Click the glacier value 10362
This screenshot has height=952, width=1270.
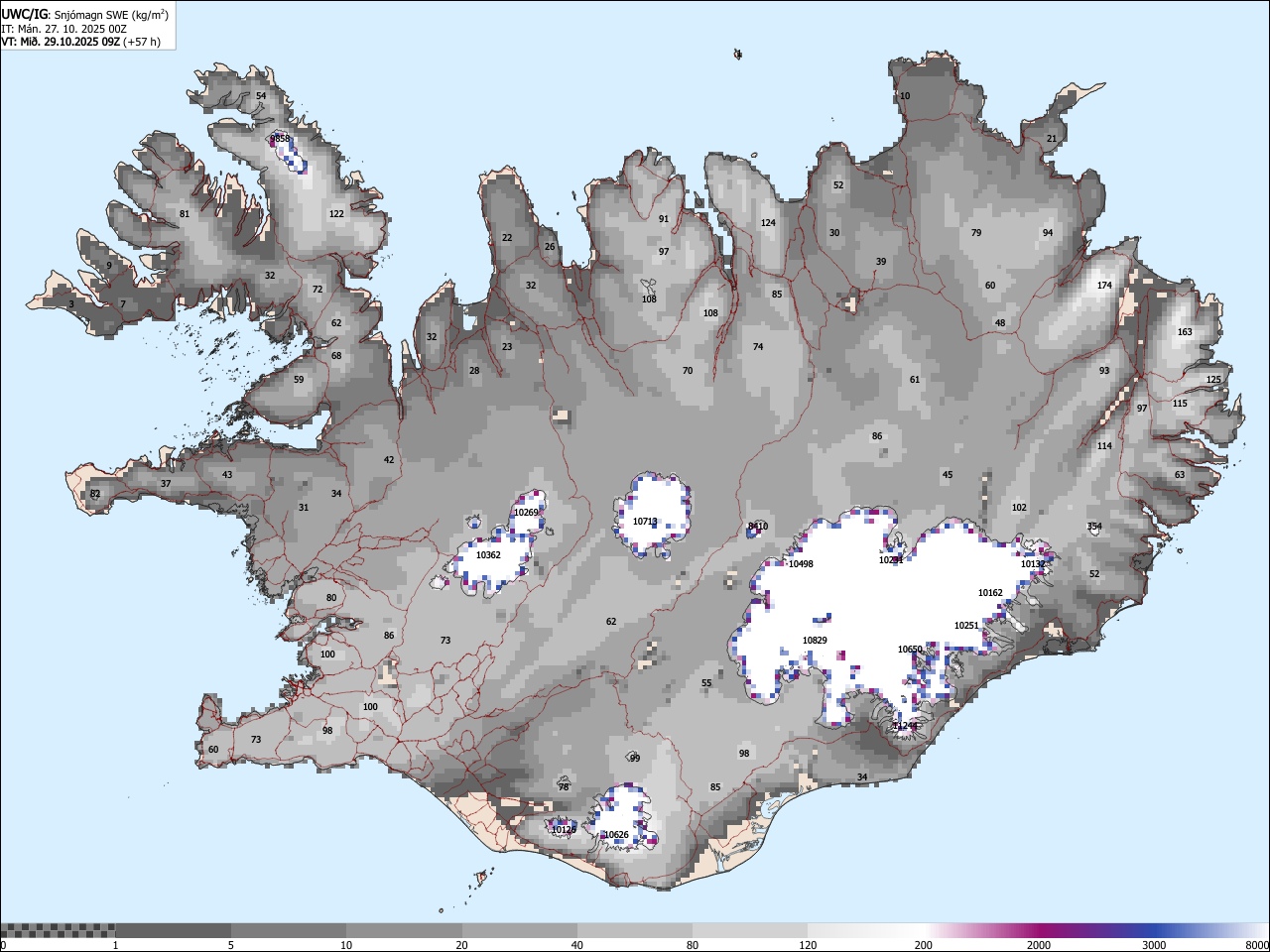pos(488,555)
